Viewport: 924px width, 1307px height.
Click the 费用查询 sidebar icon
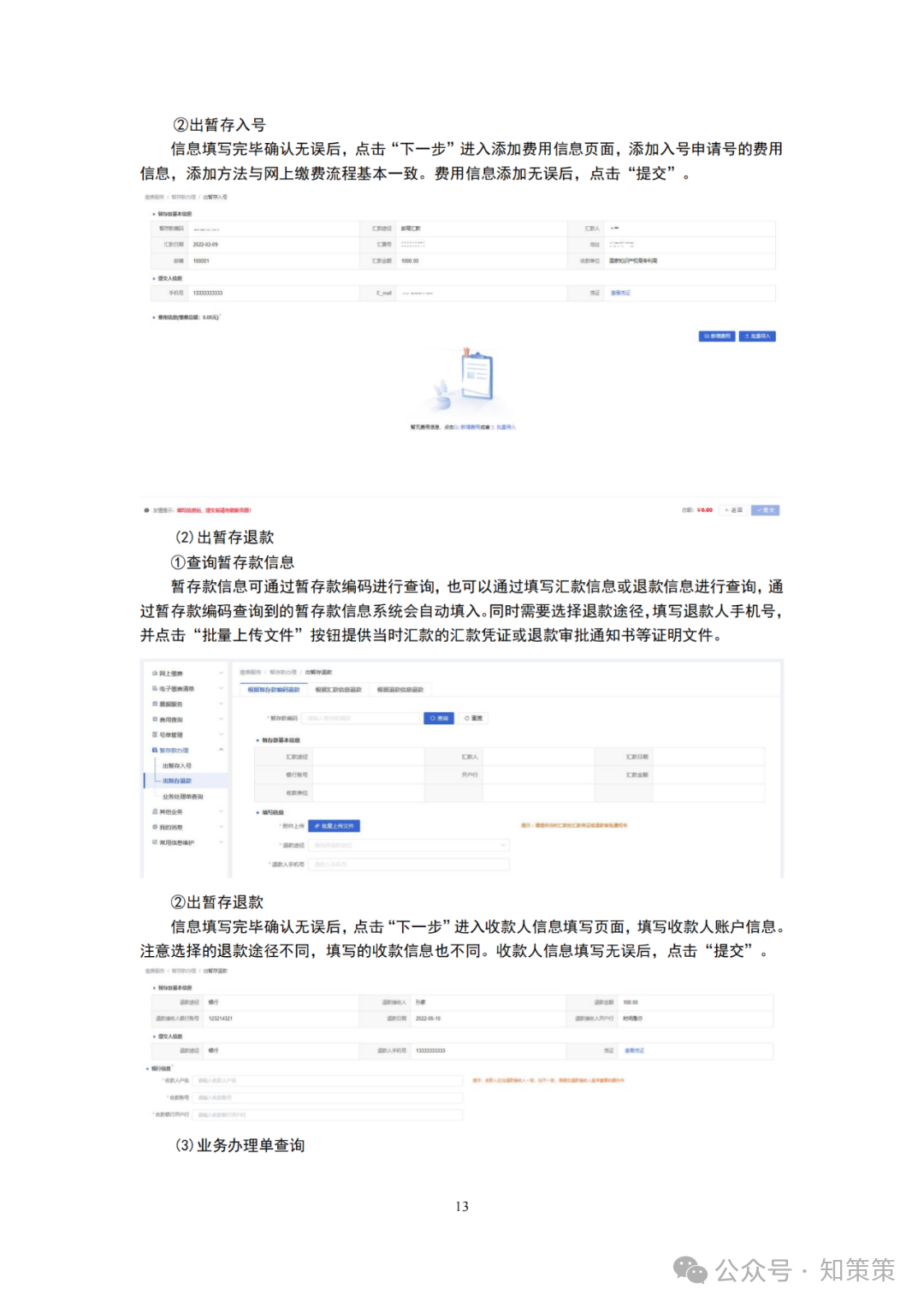[155, 720]
